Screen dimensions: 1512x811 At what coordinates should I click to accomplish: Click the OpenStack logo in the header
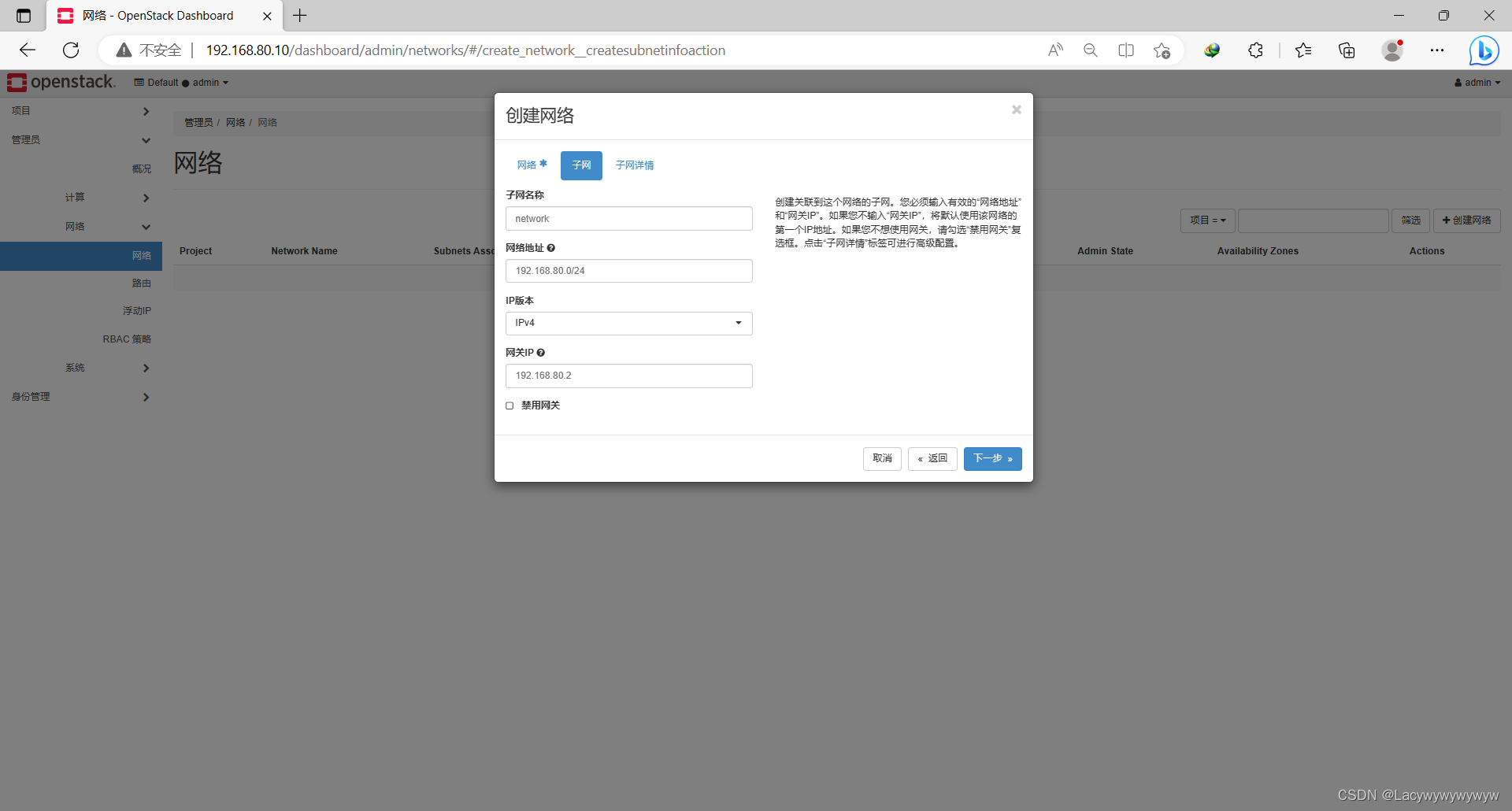pos(61,82)
